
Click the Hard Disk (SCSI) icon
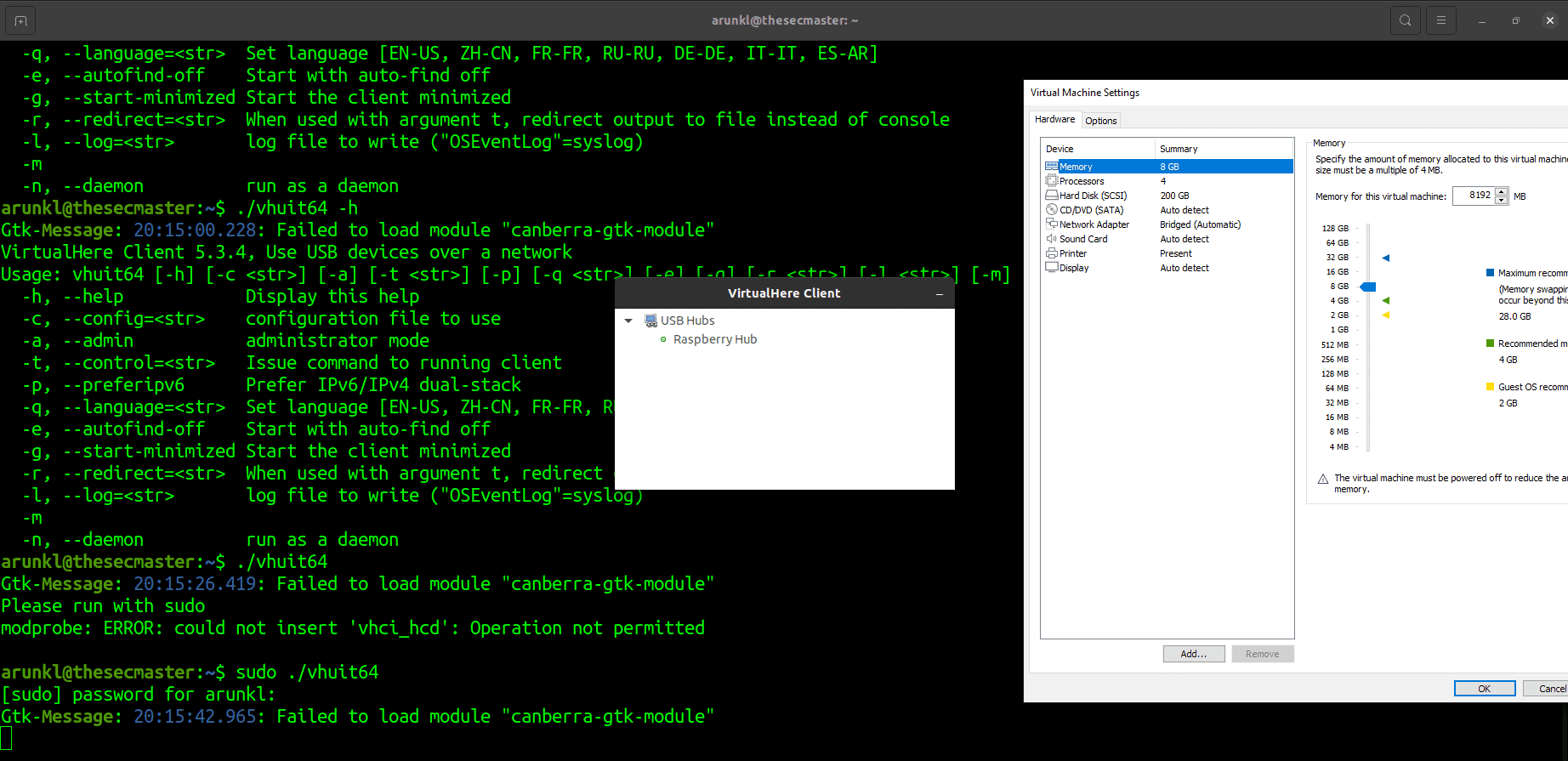(1052, 196)
